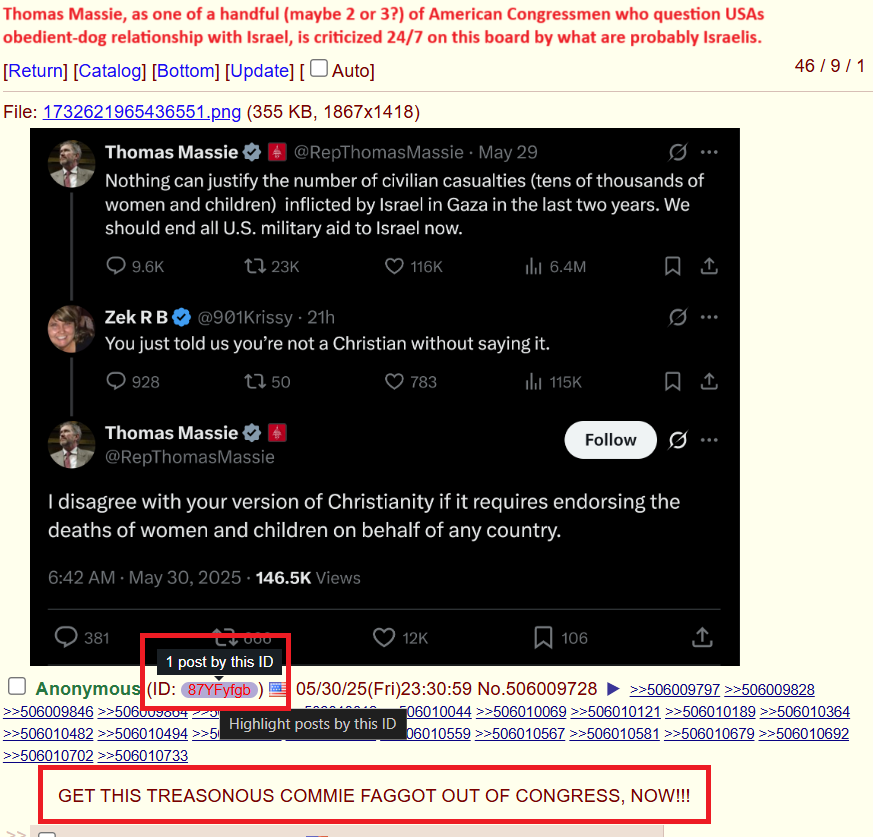
Task: Click the United States flag icon
Action: point(277,689)
